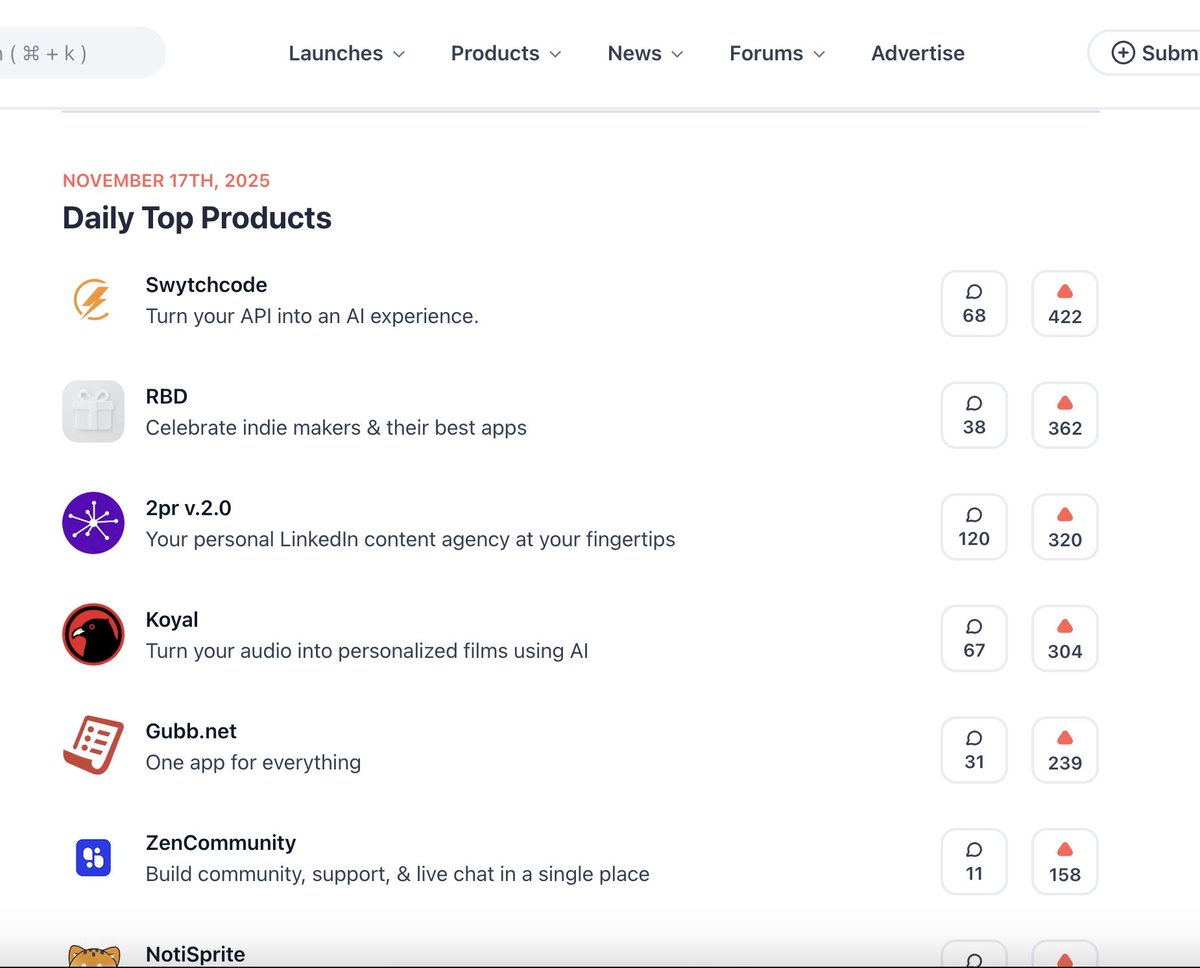Open the Koyal red bird logo
This screenshot has width=1200, height=968.
pyautogui.click(x=93, y=634)
